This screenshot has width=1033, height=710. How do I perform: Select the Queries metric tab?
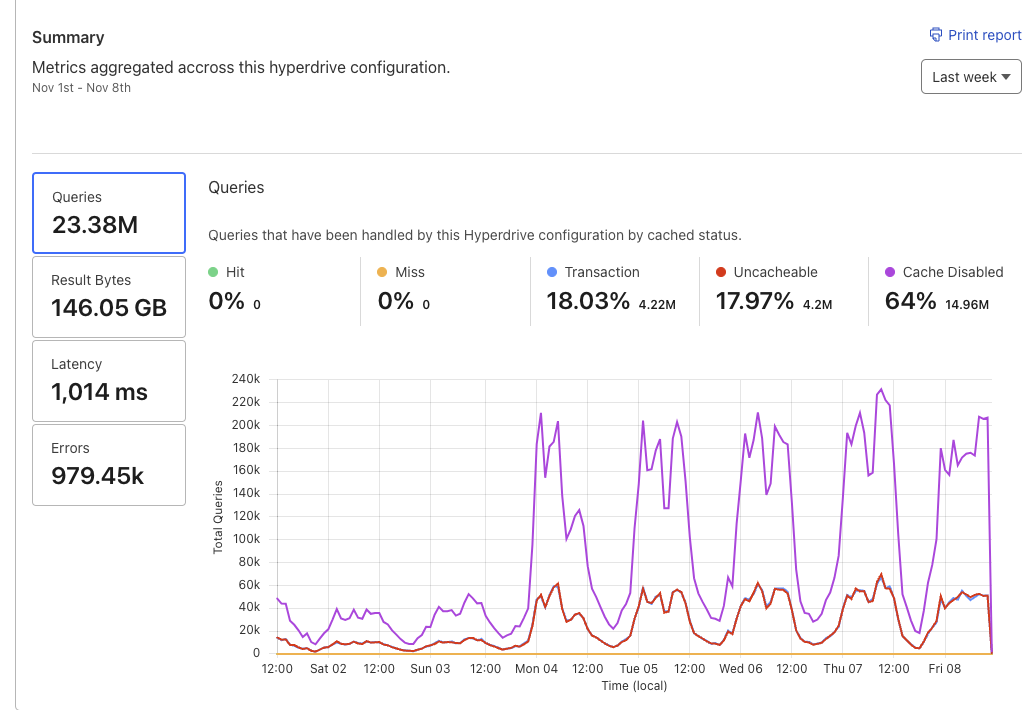click(x=109, y=213)
